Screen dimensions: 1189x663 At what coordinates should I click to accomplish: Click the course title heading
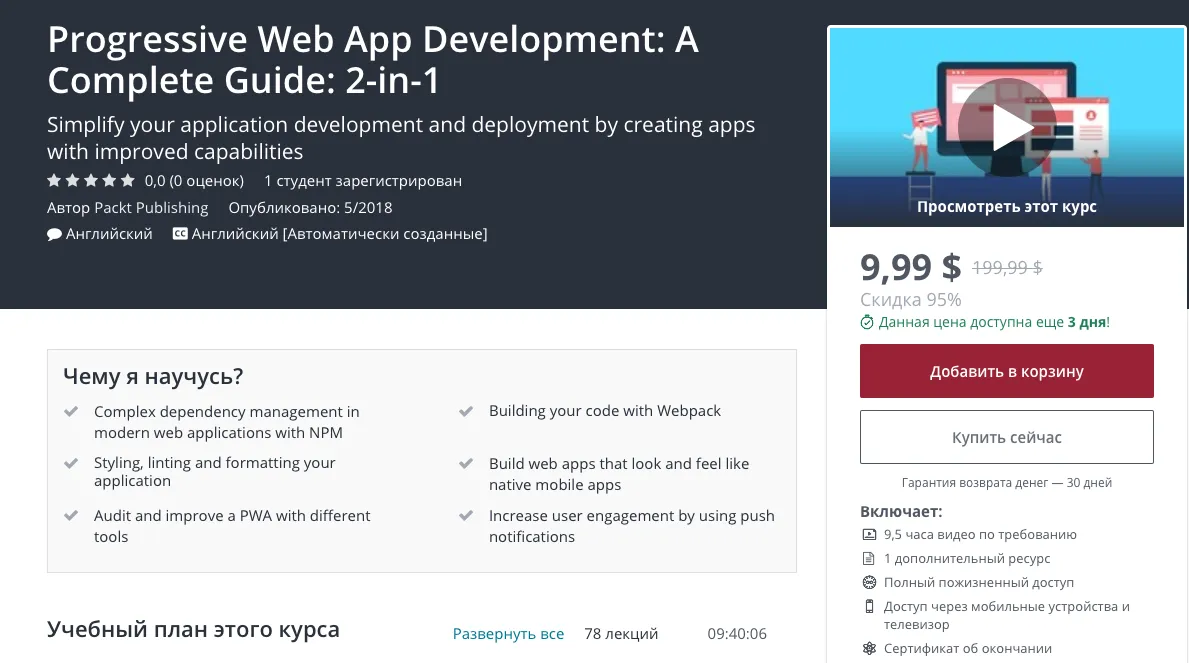click(x=373, y=60)
